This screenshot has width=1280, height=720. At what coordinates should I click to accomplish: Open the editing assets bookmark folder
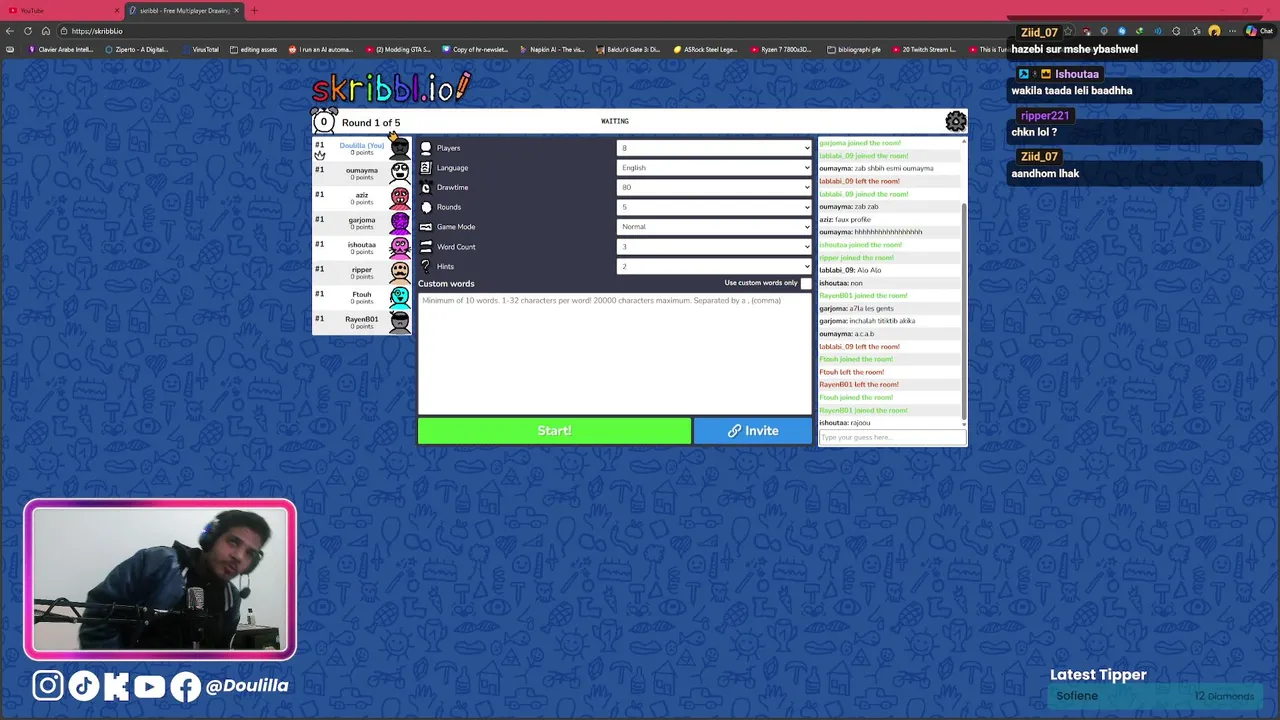click(x=253, y=49)
